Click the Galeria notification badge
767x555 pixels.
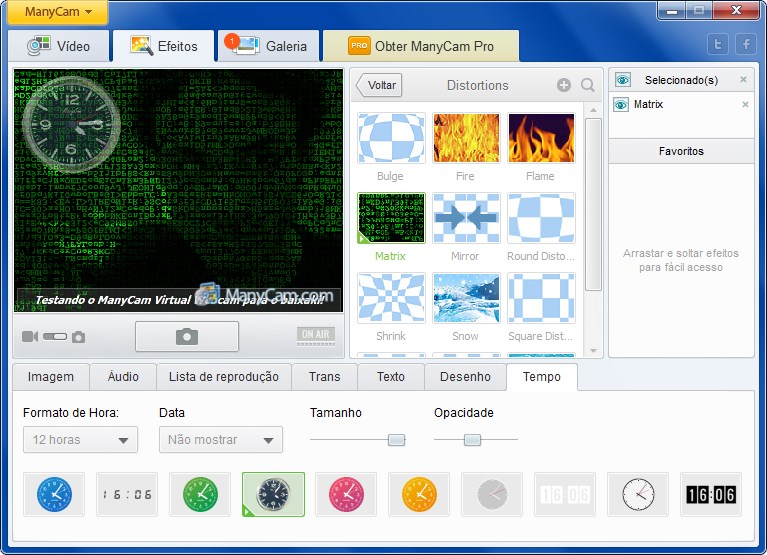[231, 41]
